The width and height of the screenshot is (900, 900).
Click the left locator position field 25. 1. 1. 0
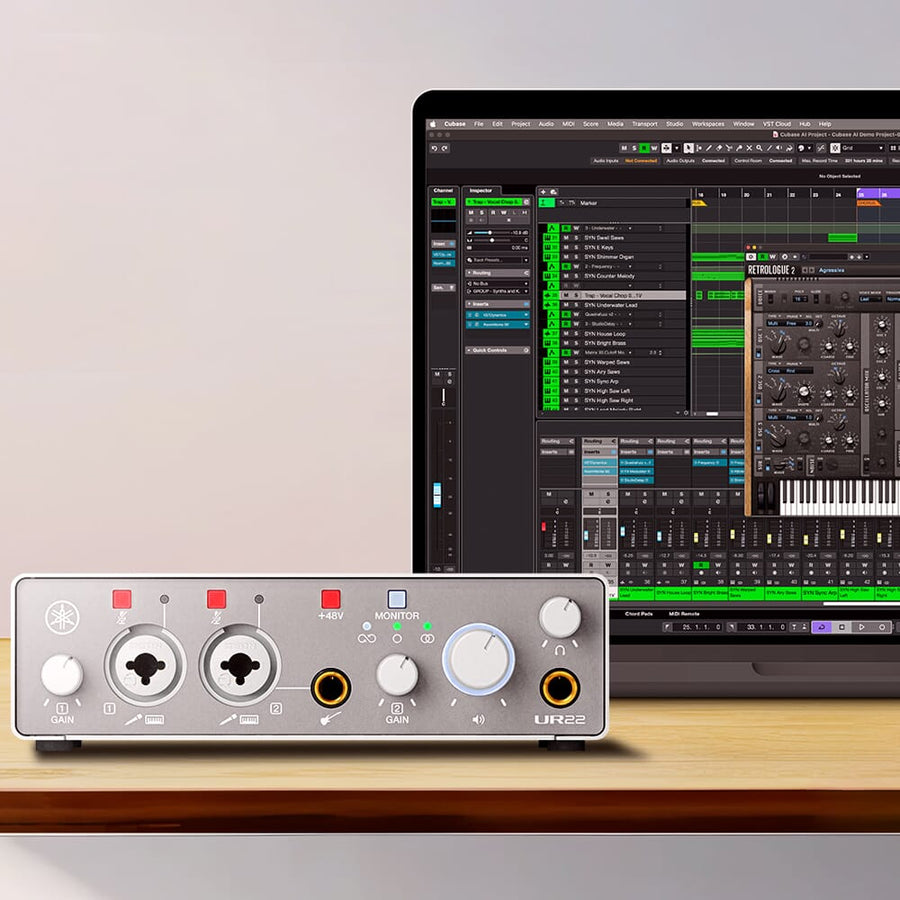pos(697,627)
